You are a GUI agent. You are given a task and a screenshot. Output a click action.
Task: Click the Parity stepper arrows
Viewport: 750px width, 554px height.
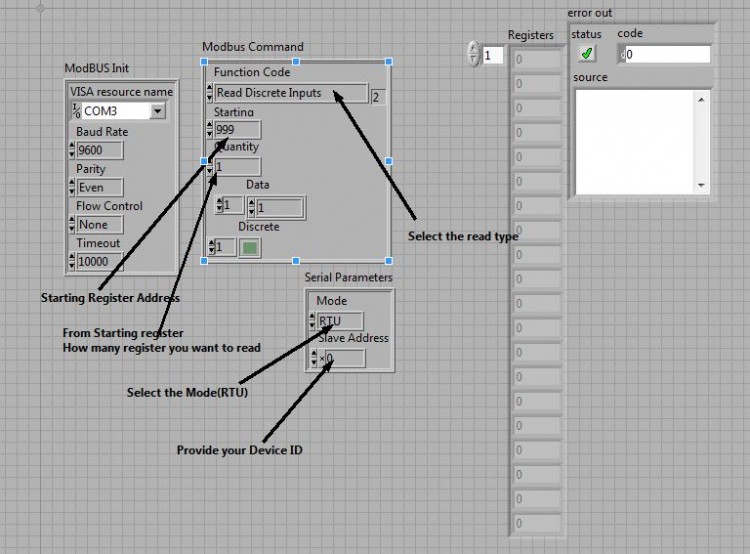coord(72,187)
